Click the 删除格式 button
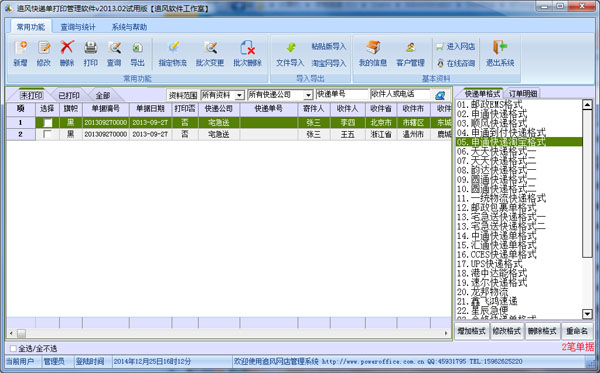This screenshot has width=600, height=373. click(x=542, y=331)
